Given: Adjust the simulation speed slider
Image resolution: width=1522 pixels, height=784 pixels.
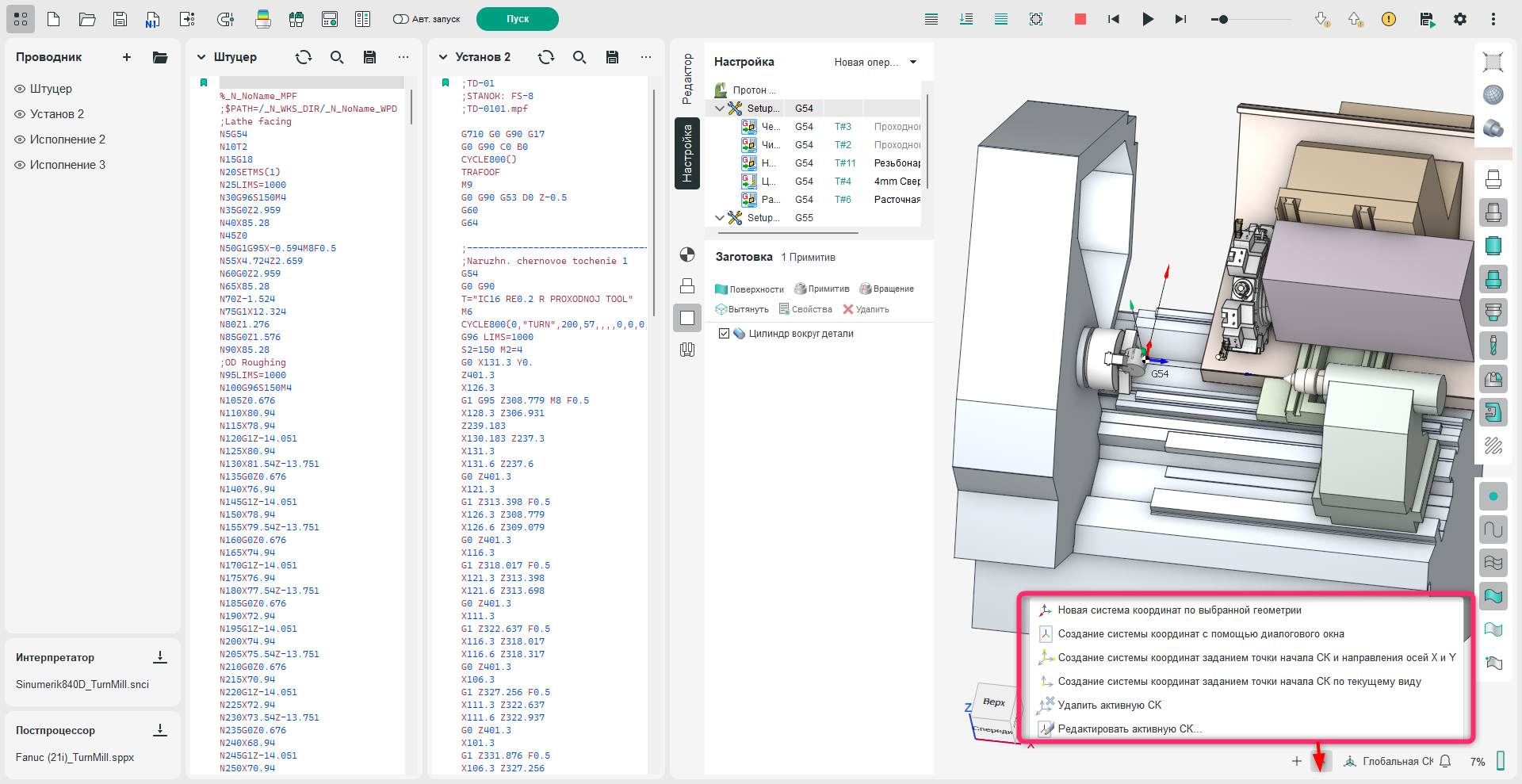Looking at the screenshot, I should click(1223, 19).
